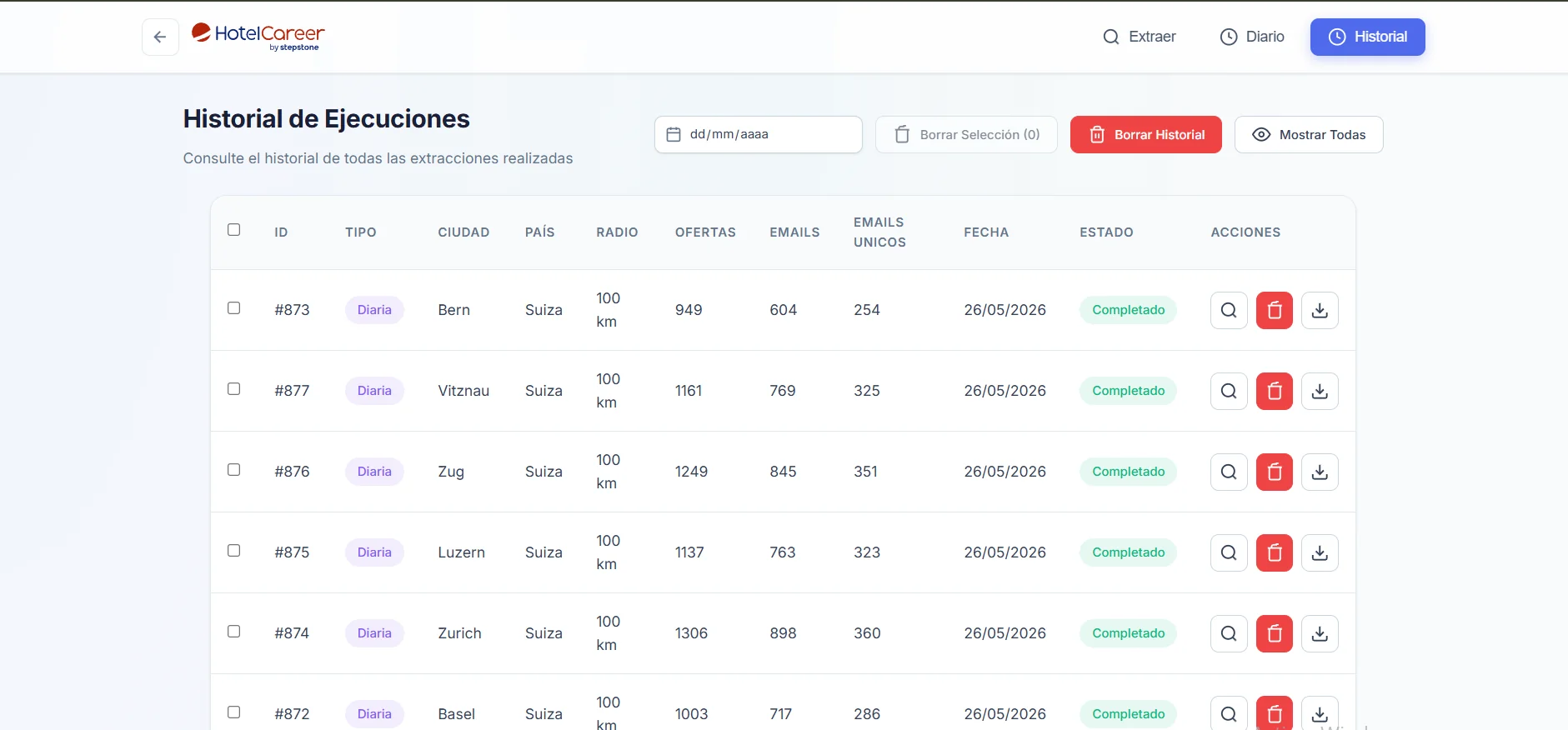1568x730 pixels.
Task: View details of execution #872
Action: [1229, 713]
